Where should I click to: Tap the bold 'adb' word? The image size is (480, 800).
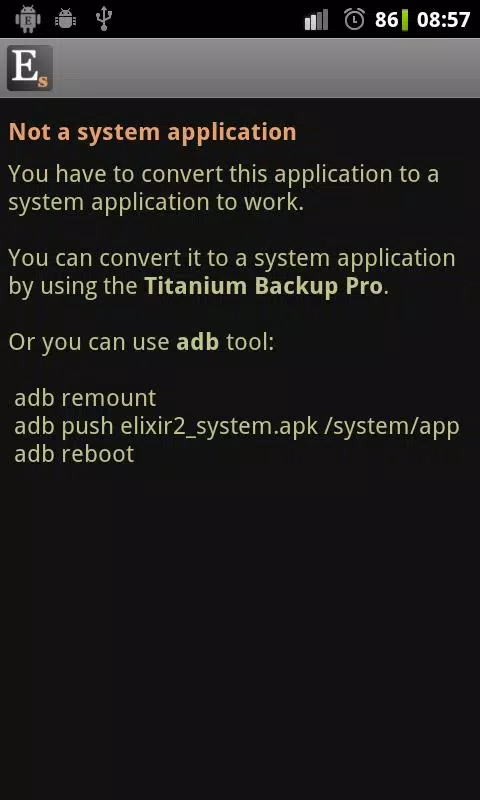pos(197,342)
